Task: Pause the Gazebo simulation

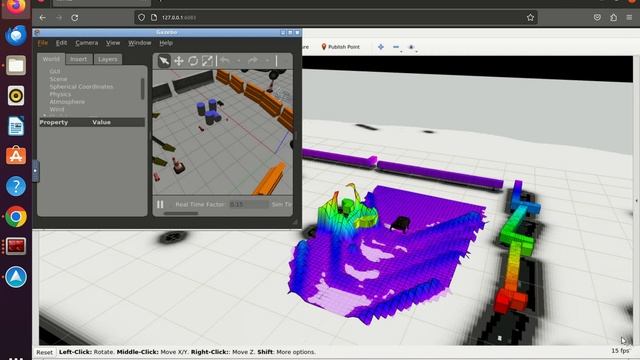Action: [160, 204]
